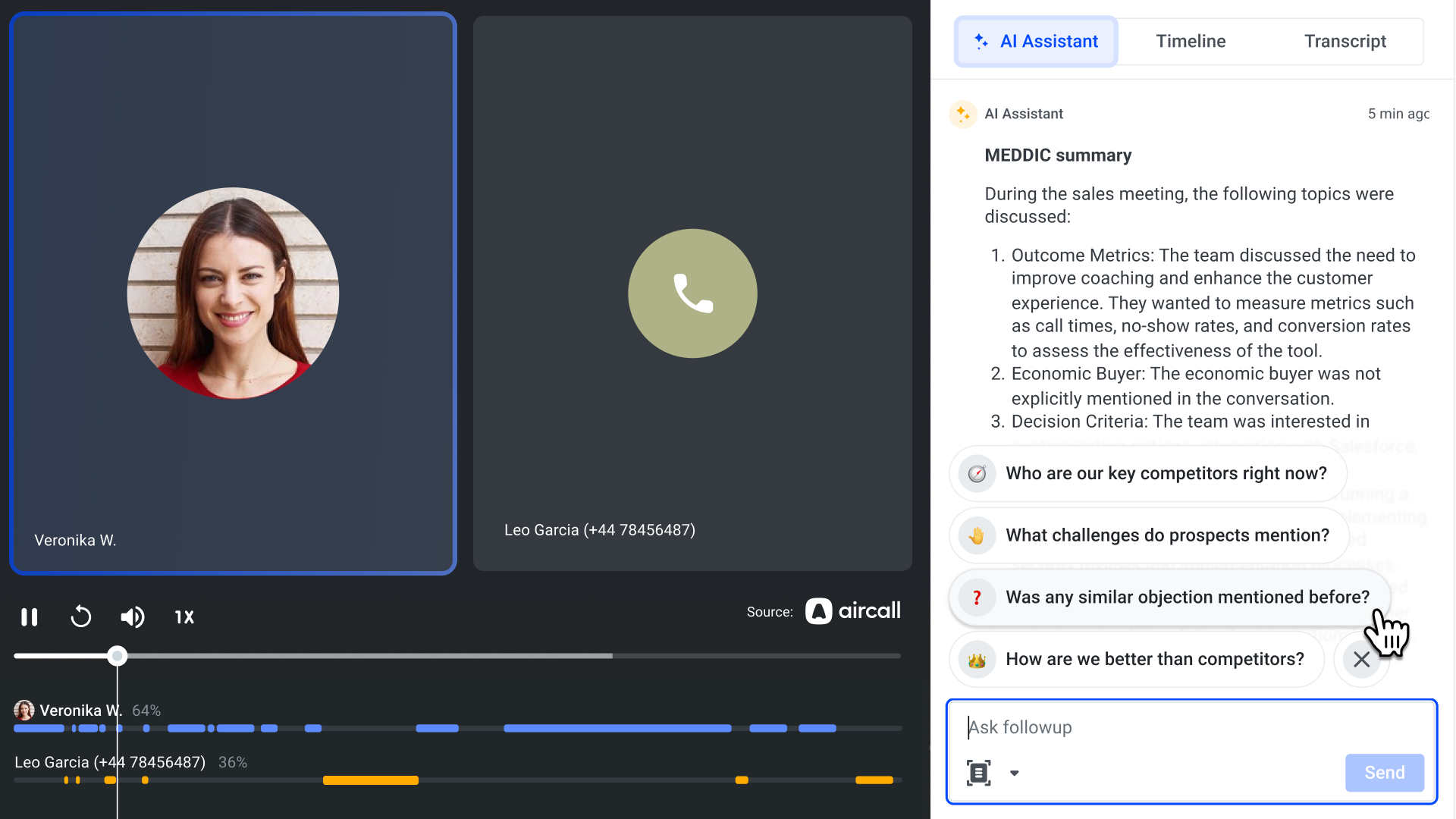Dismiss suggestions with the X button
The image size is (1456, 819).
[1361, 659]
